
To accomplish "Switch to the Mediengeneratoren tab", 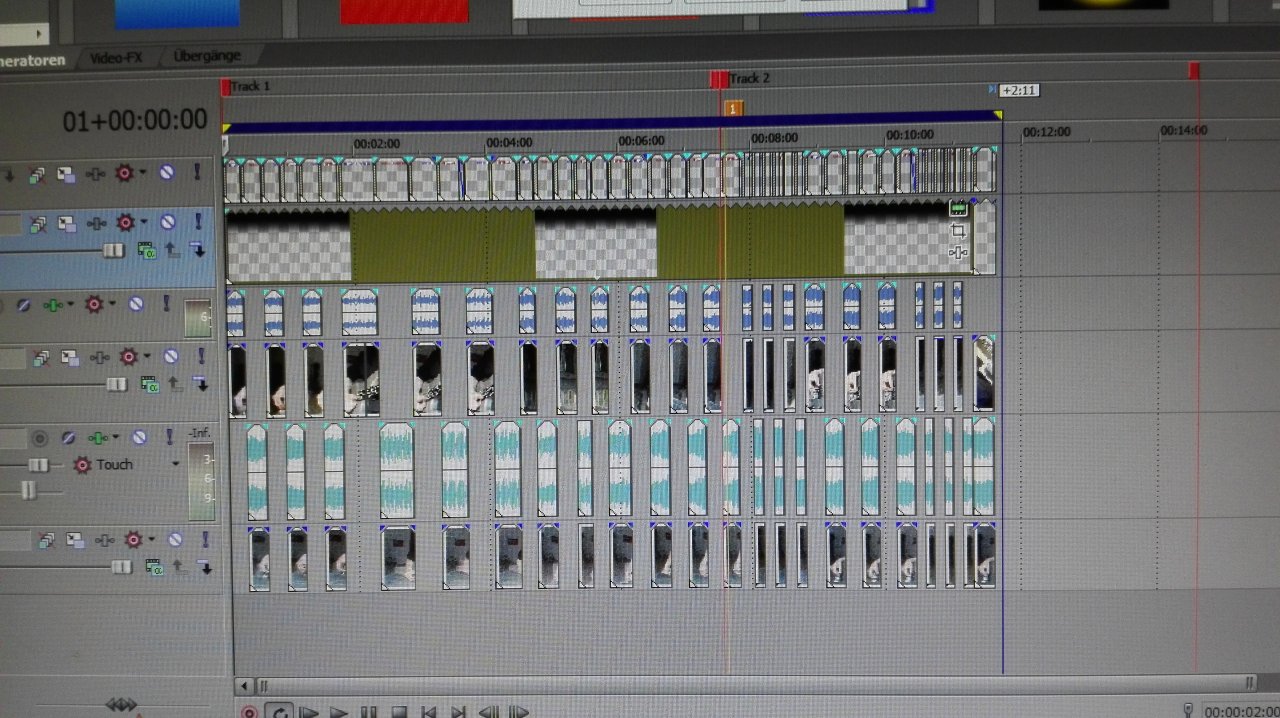I will [x=32, y=60].
